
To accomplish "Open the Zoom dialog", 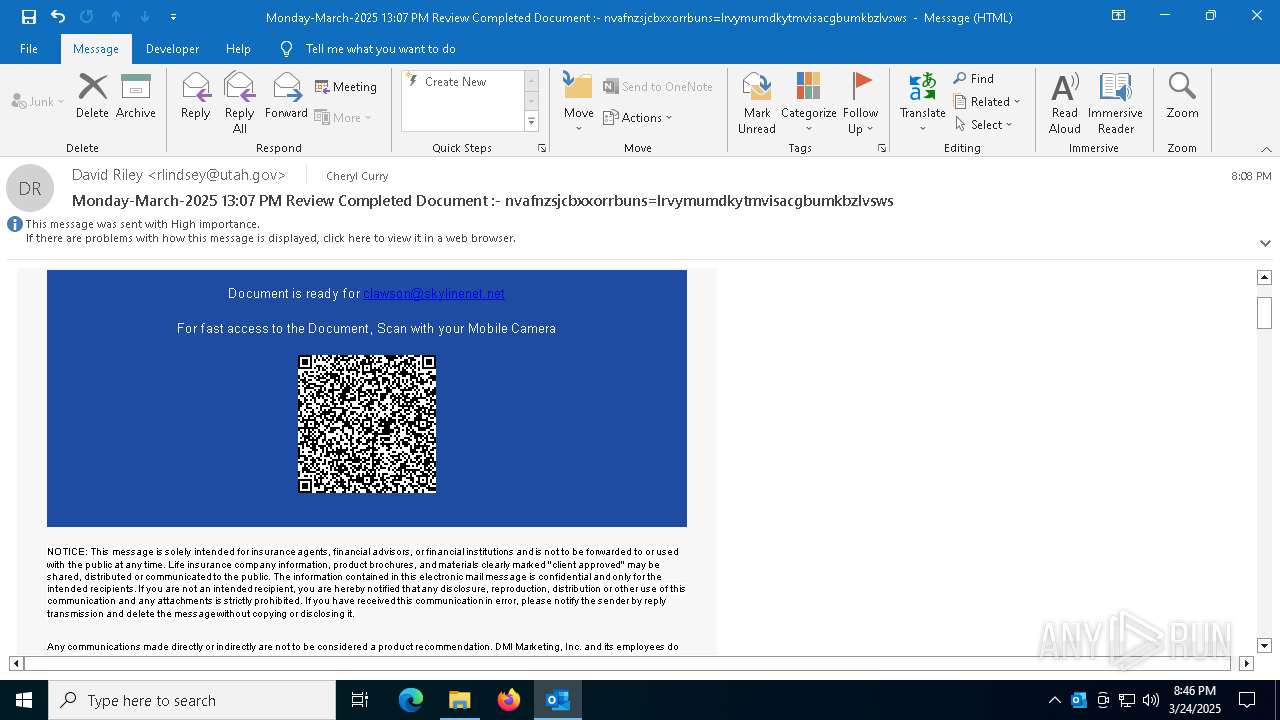I will 1182,96.
